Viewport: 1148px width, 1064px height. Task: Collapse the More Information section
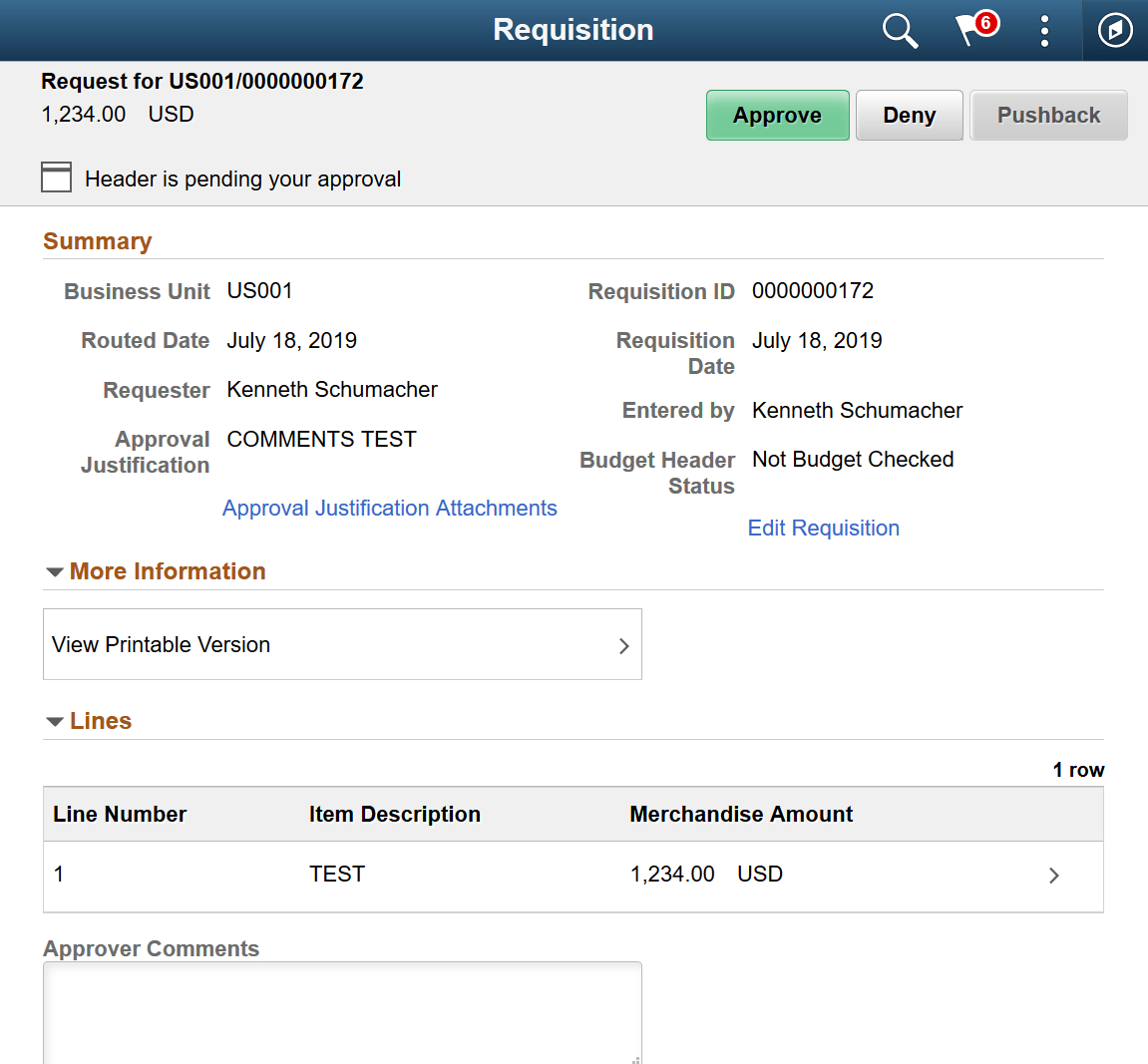(x=55, y=571)
